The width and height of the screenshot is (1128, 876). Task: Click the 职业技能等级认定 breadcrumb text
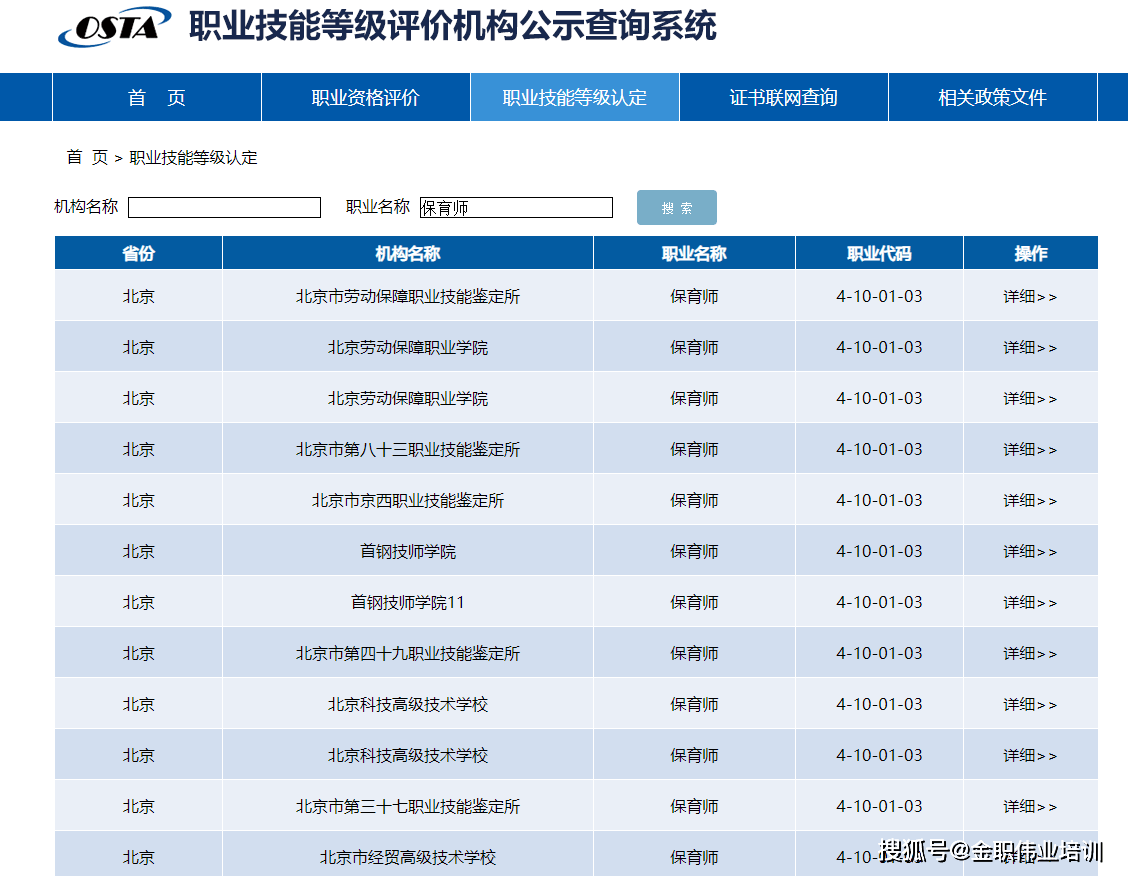pyautogui.click(x=194, y=158)
